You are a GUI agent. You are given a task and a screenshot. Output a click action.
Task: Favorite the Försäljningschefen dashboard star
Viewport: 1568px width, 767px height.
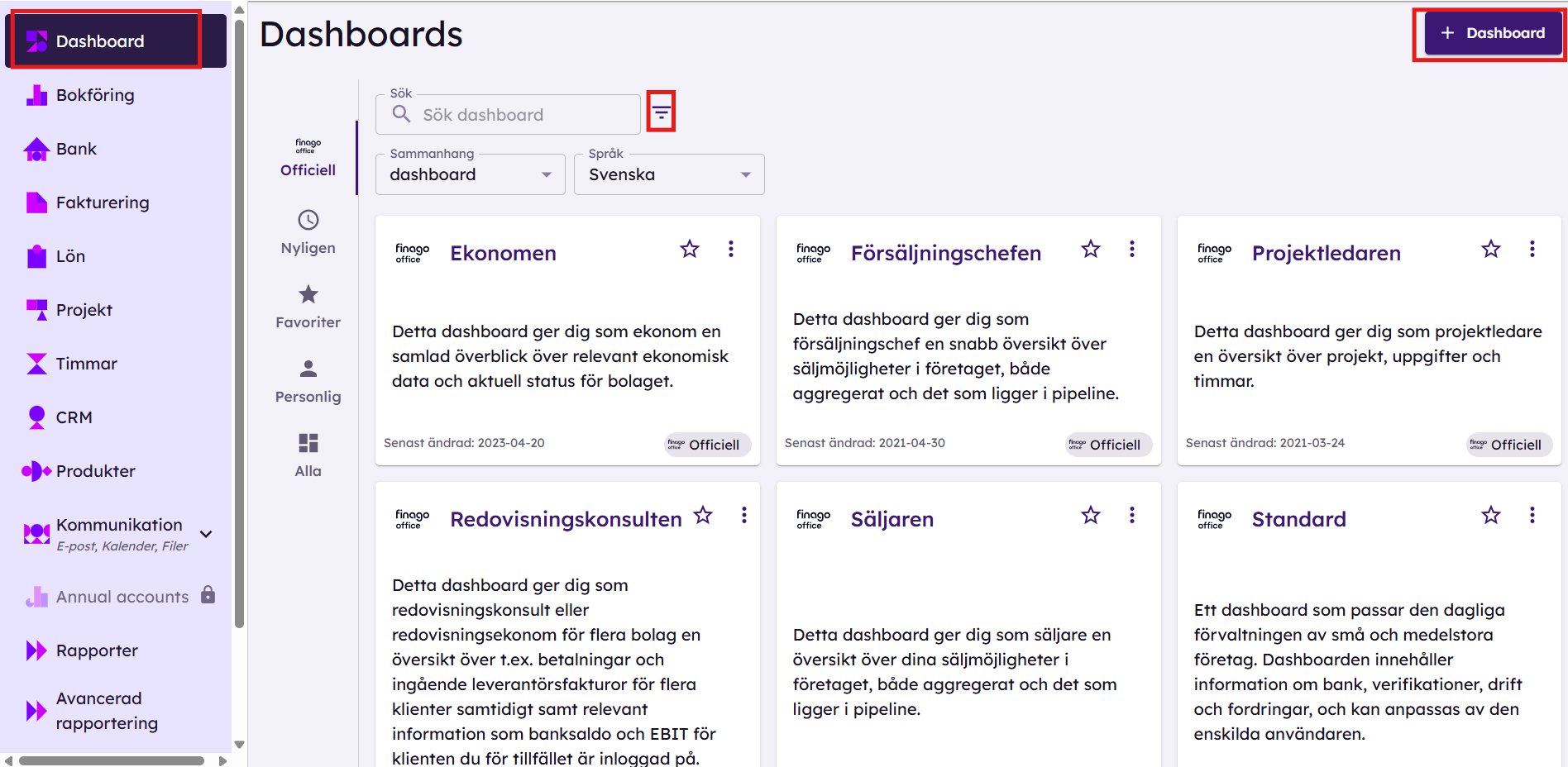pyautogui.click(x=1091, y=249)
